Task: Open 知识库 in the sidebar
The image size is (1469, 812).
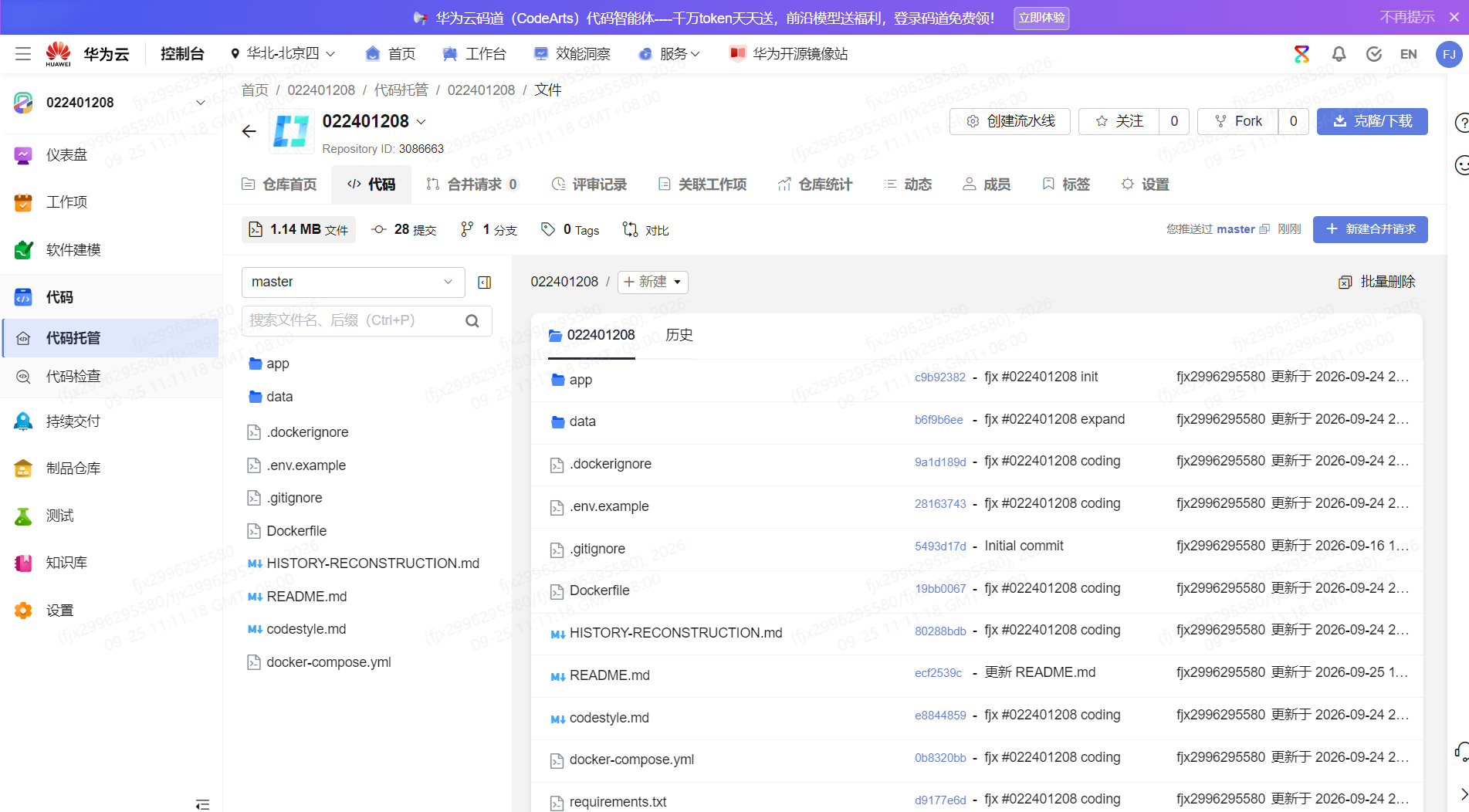Action: coord(67,563)
